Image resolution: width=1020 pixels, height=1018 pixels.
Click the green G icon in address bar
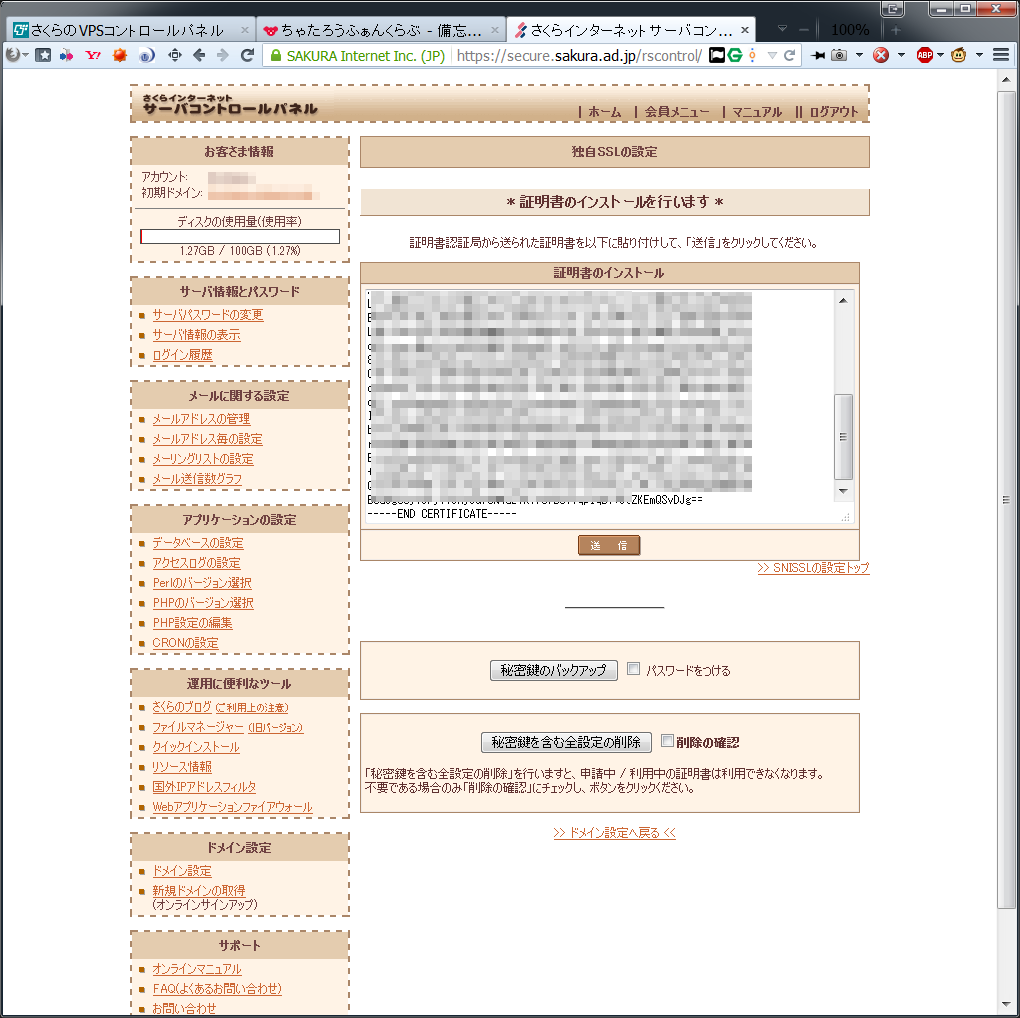pos(735,55)
